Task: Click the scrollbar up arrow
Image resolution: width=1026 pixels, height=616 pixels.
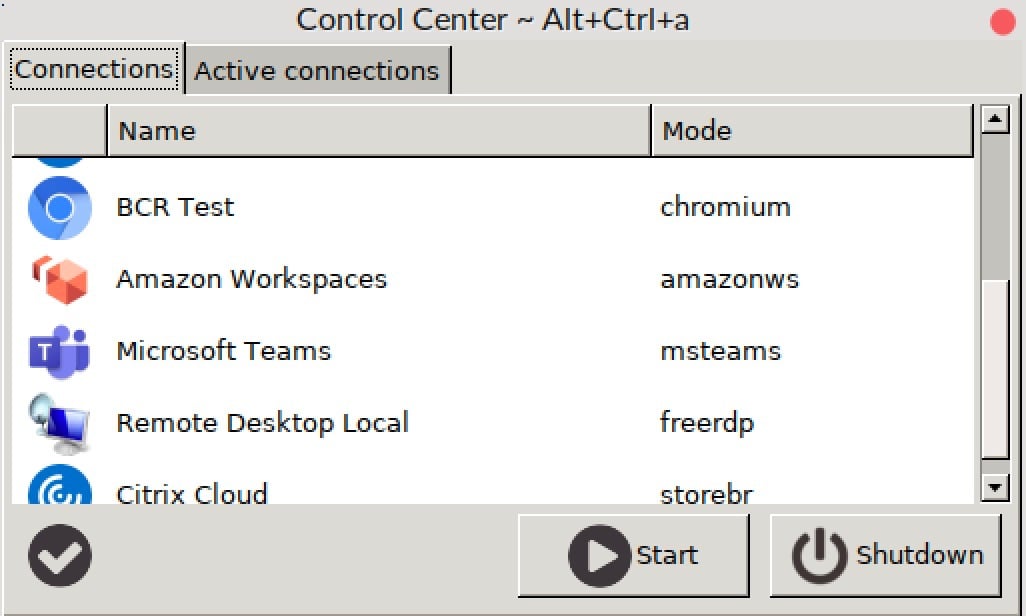Action: (996, 118)
